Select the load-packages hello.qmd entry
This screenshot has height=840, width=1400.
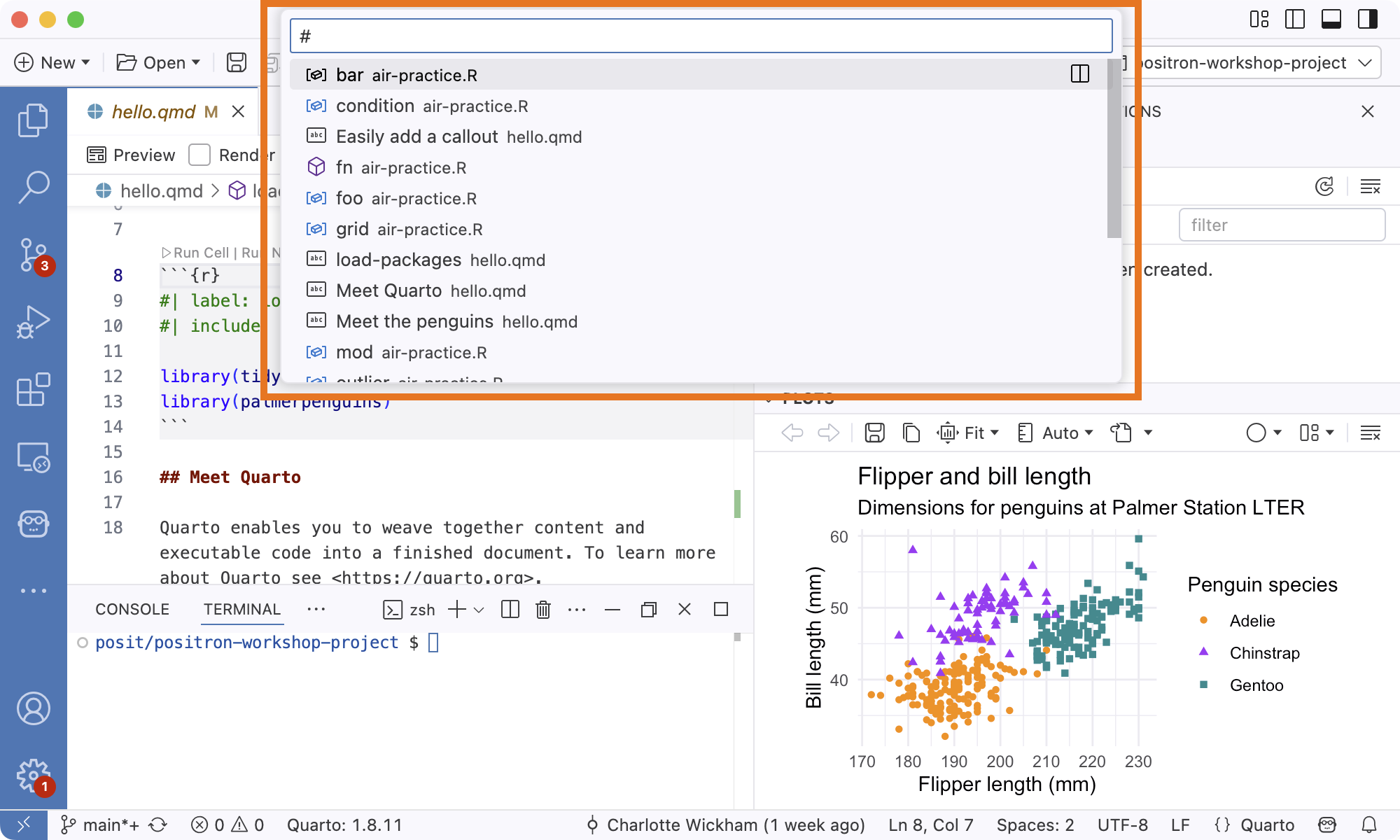699,260
